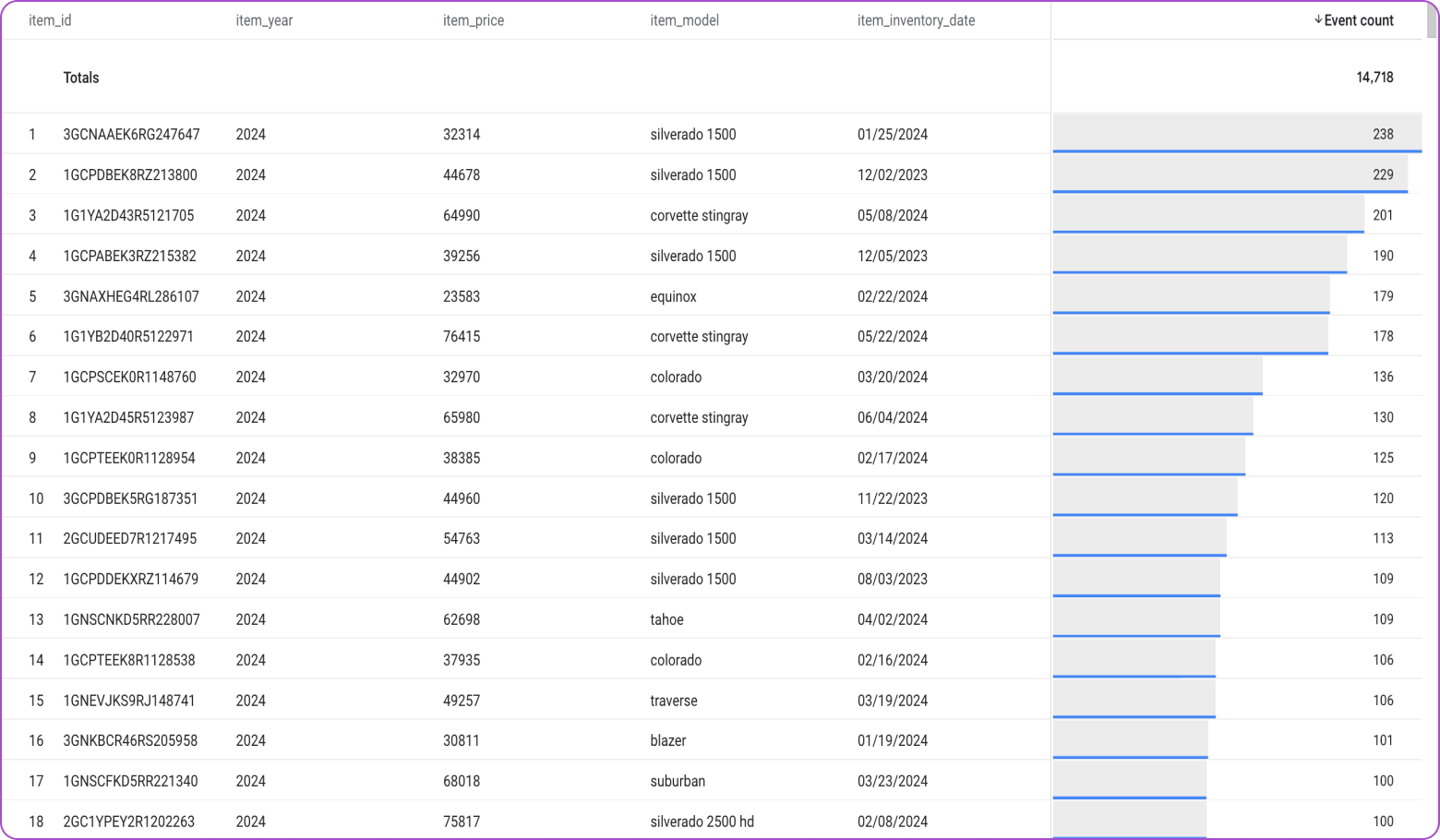This screenshot has height=840, width=1440.
Task: Click the event count value 190
Action: [x=1383, y=257]
